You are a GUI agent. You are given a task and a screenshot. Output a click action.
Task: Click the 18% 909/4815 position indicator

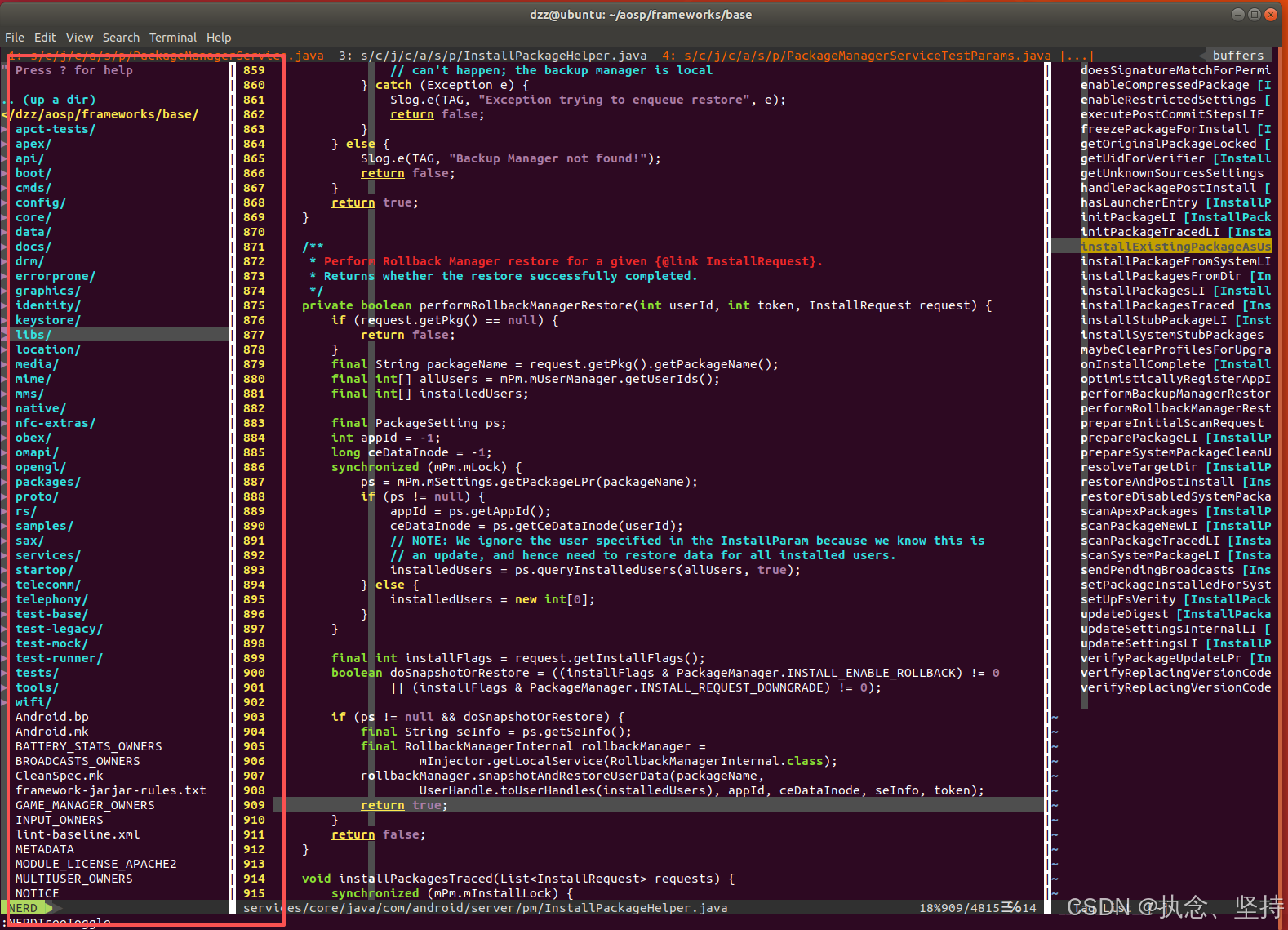[978, 908]
